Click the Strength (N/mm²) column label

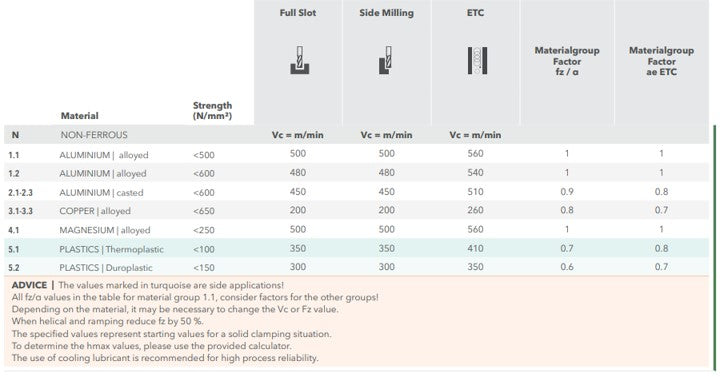(212, 111)
